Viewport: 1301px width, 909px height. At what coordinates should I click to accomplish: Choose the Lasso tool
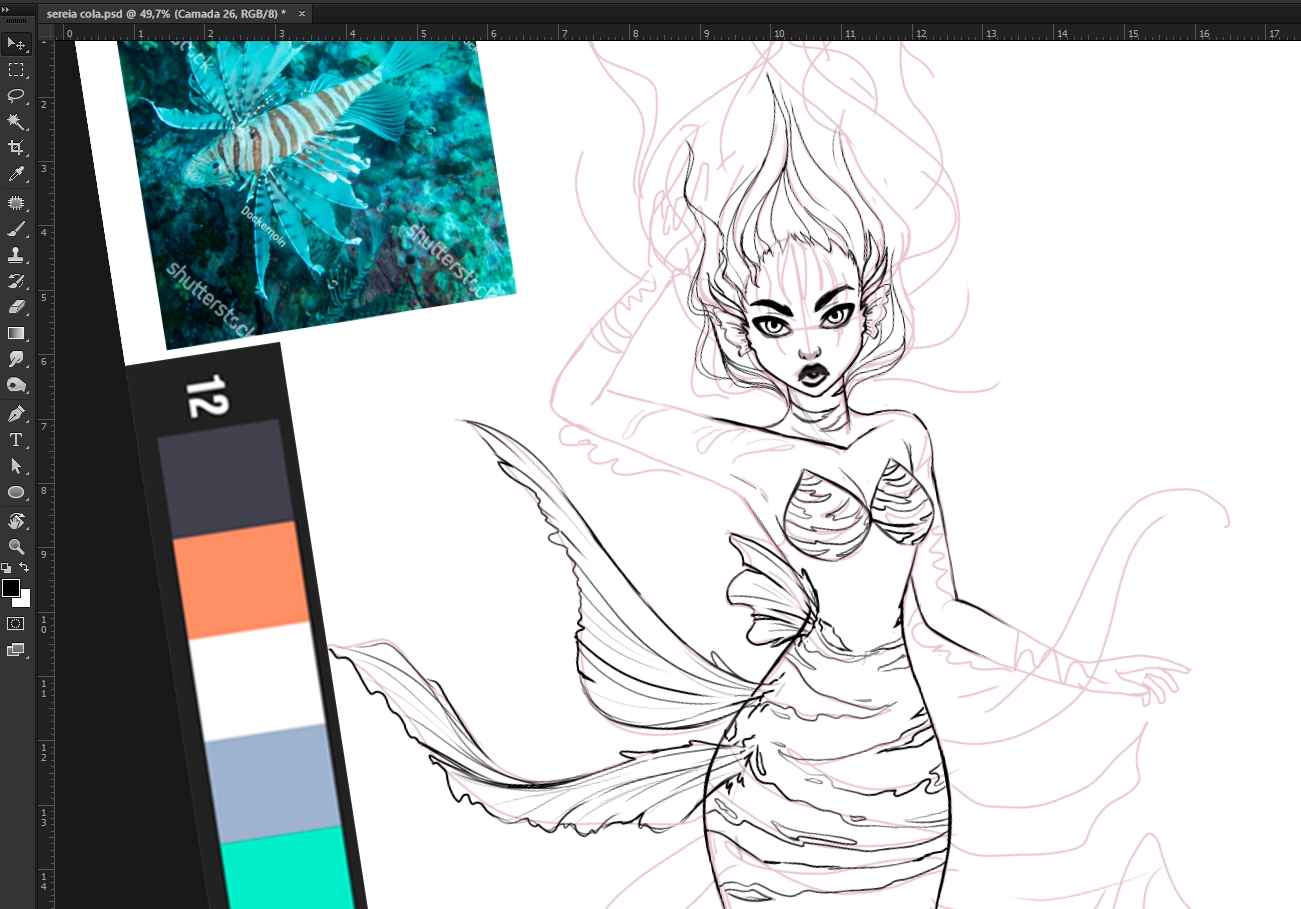click(x=16, y=96)
